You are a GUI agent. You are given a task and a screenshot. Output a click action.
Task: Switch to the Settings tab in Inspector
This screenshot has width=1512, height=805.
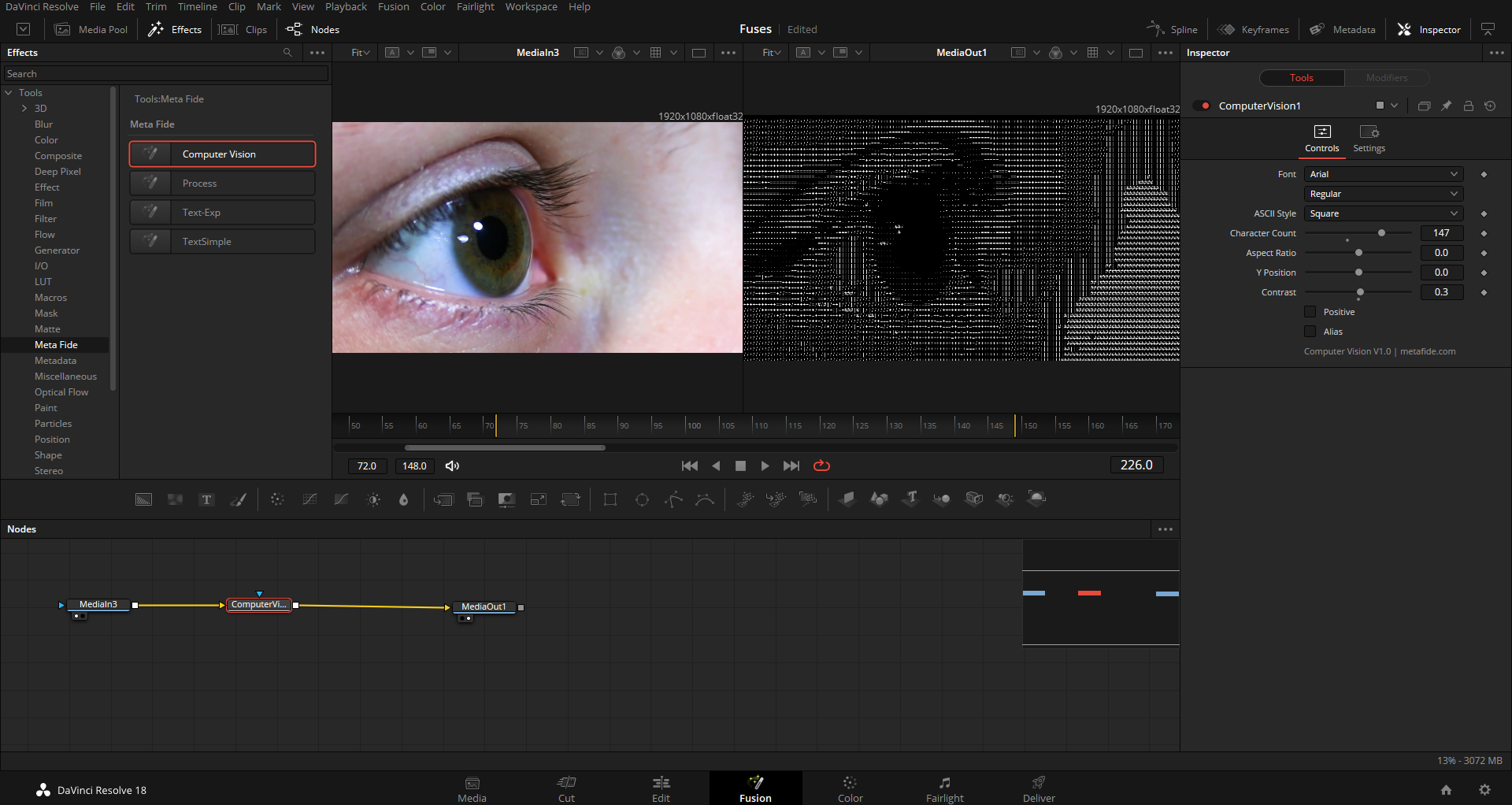pos(1369,139)
